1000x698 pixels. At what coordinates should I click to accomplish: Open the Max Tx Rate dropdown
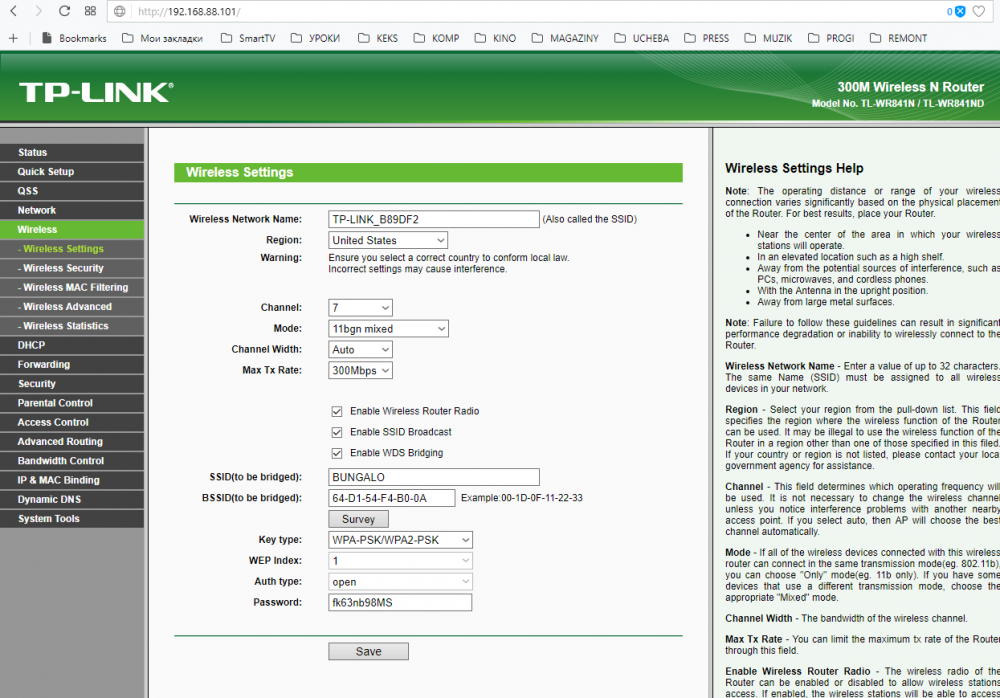[x=360, y=371]
